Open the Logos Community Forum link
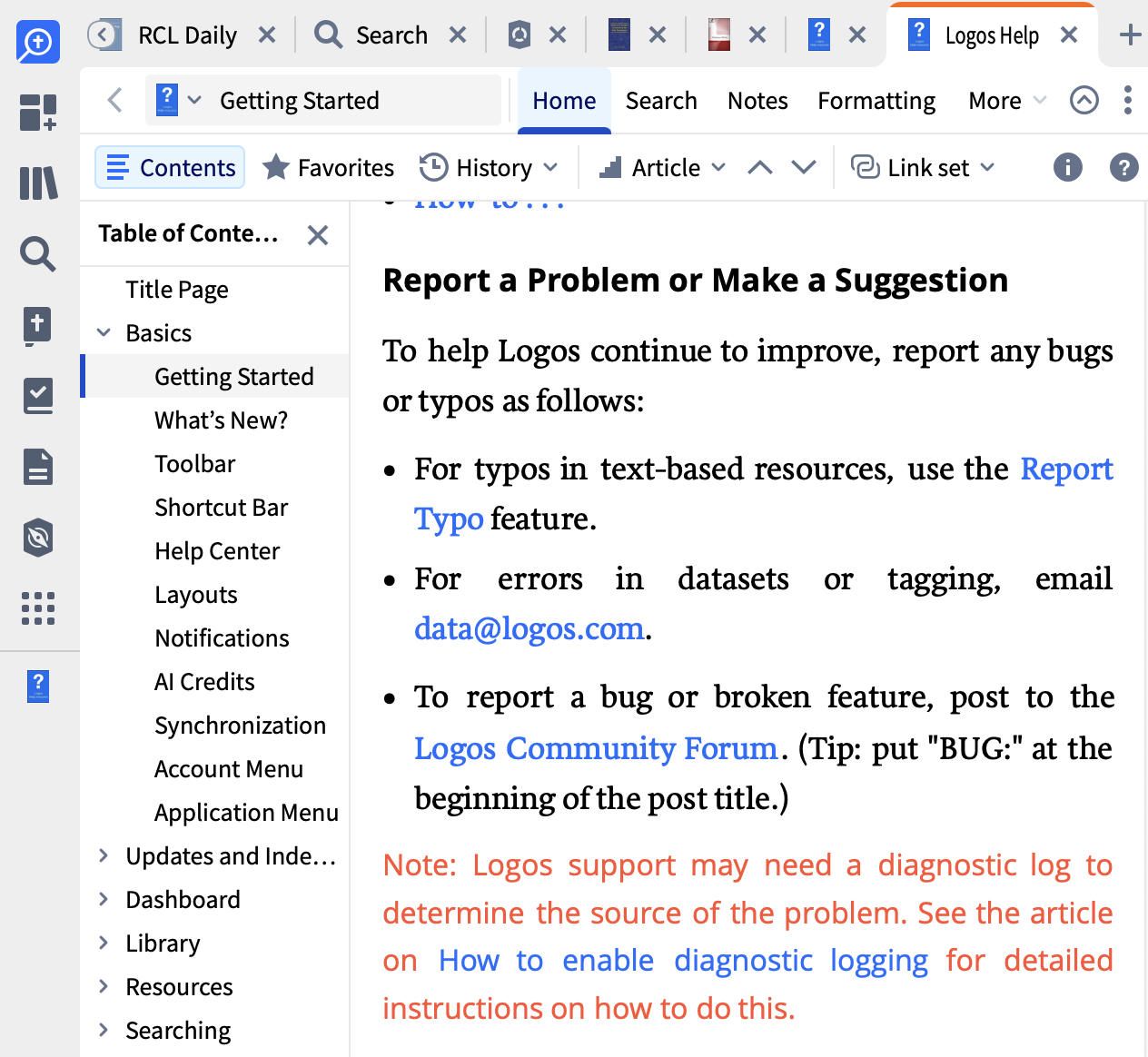1148x1057 pixels. (596, 748)
